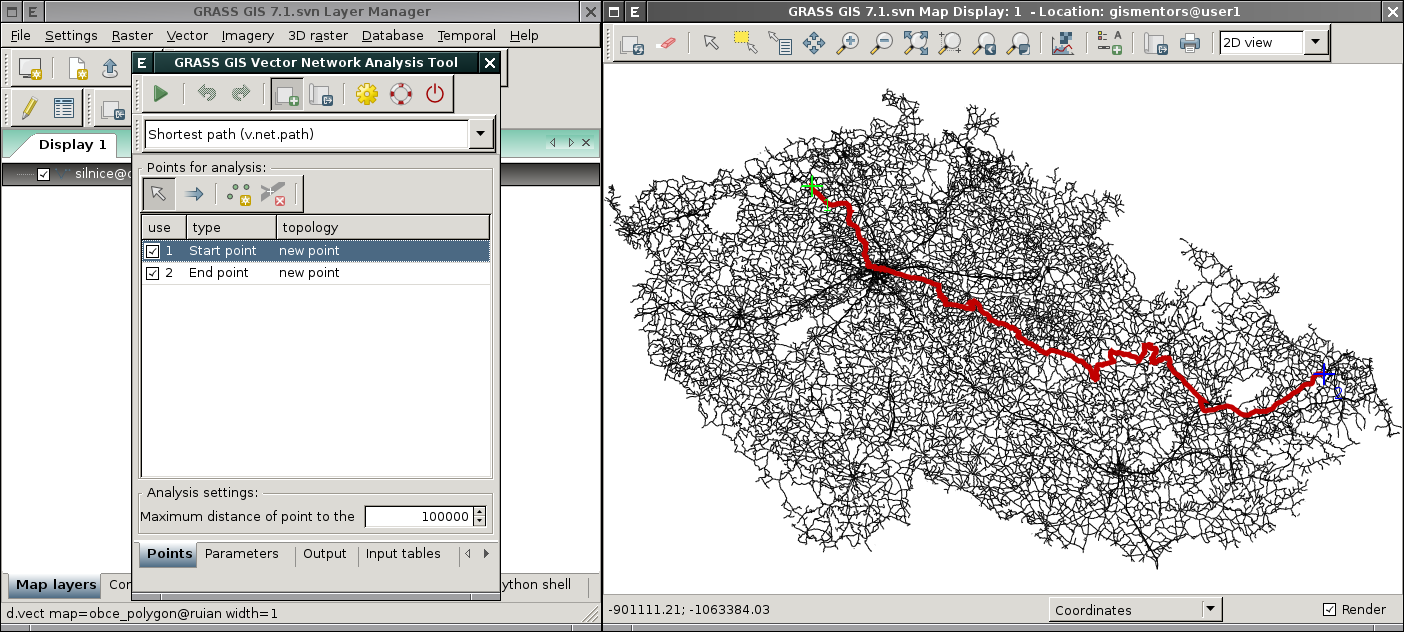Click zoom to map extent icon

(x=916, y=43)
